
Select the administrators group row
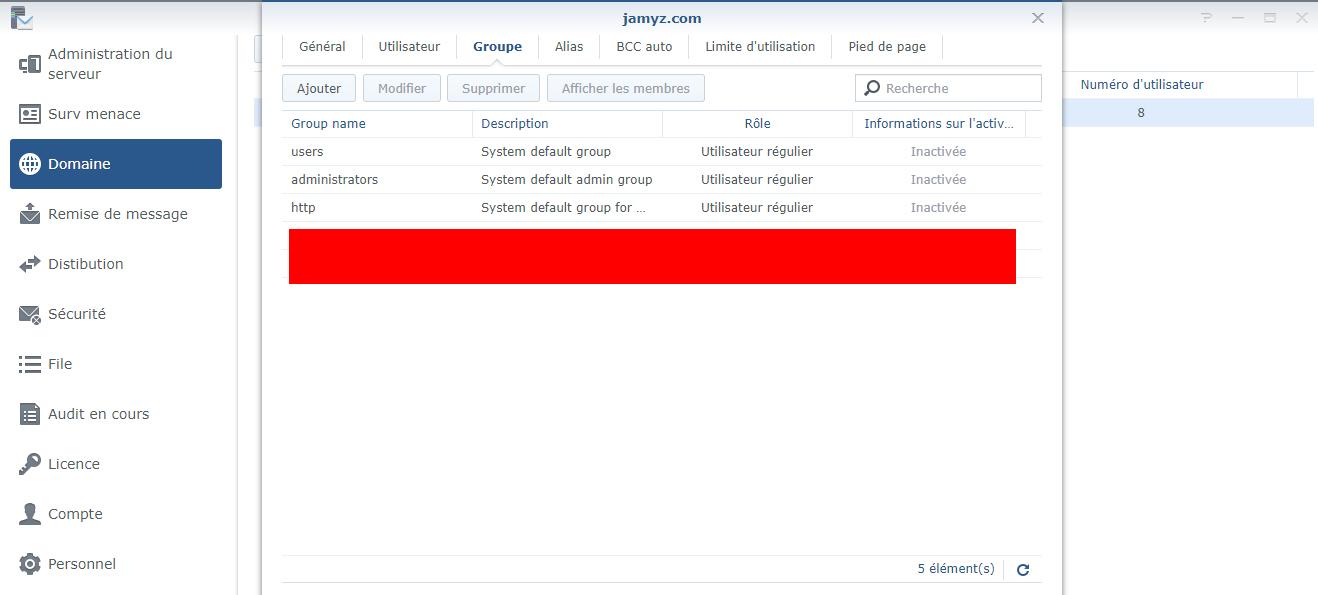pyautogui.click(x=661, y=180)
